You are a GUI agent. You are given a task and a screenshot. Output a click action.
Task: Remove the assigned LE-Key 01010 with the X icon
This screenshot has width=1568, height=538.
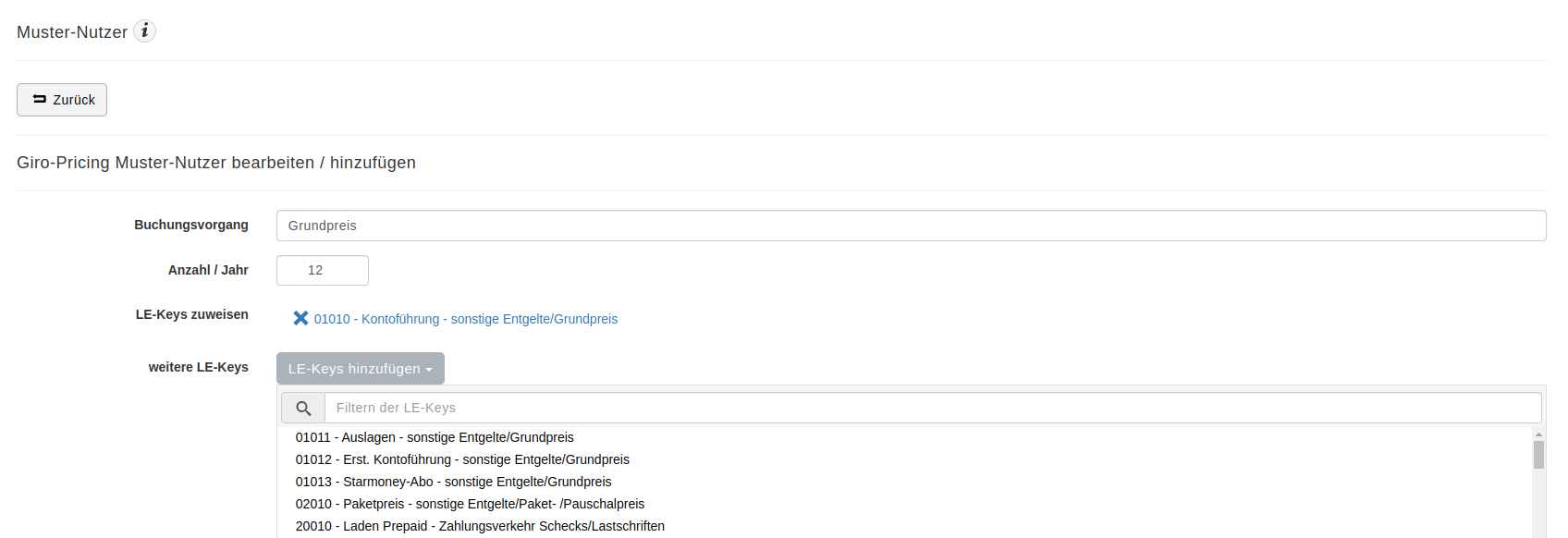click(x=300, y=318)
